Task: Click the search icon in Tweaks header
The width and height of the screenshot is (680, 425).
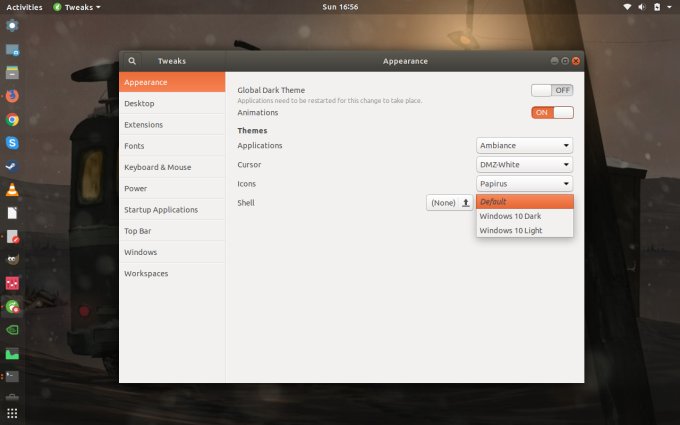Action: point(132,61)
